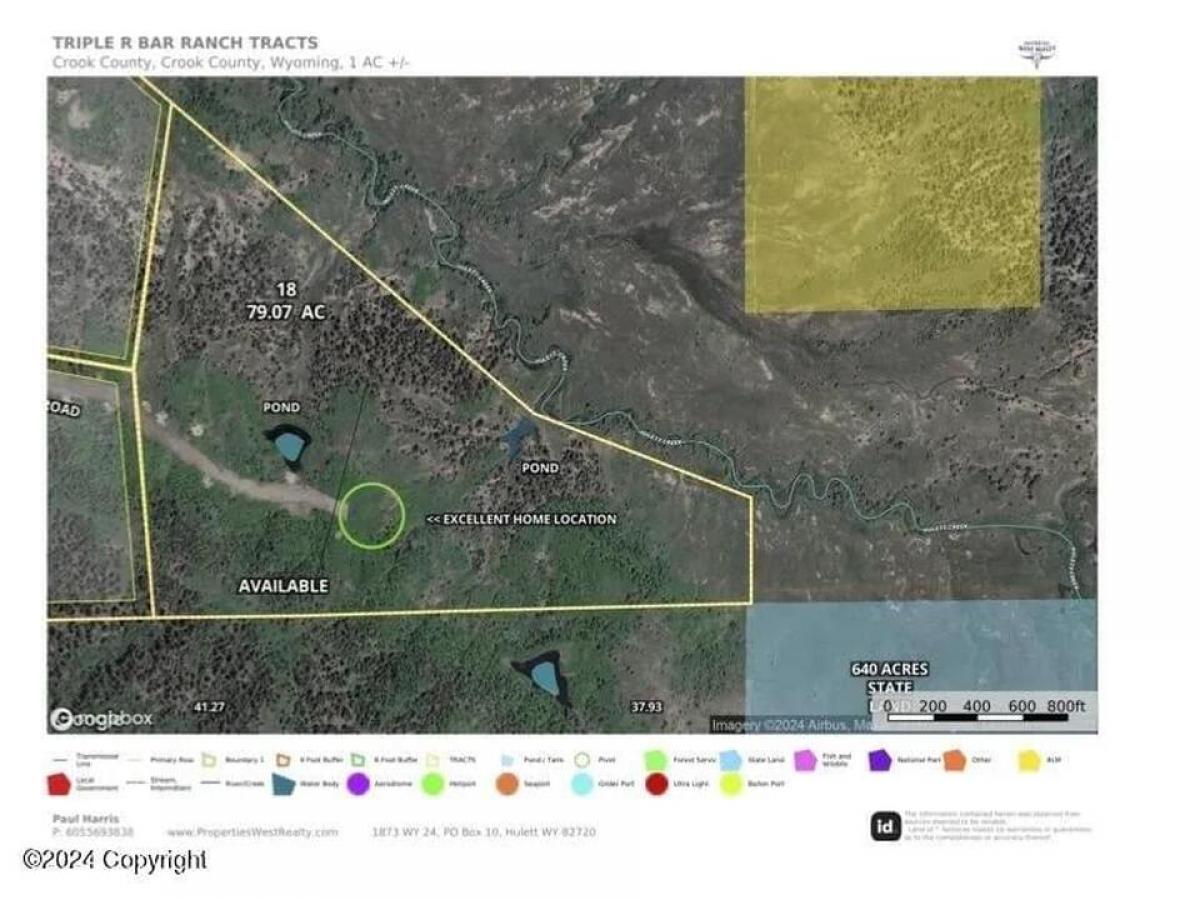Viewport: 1200px width, 900px height.
Task: Click the dark blue Water Body legend icon
Action: [284, 785]
